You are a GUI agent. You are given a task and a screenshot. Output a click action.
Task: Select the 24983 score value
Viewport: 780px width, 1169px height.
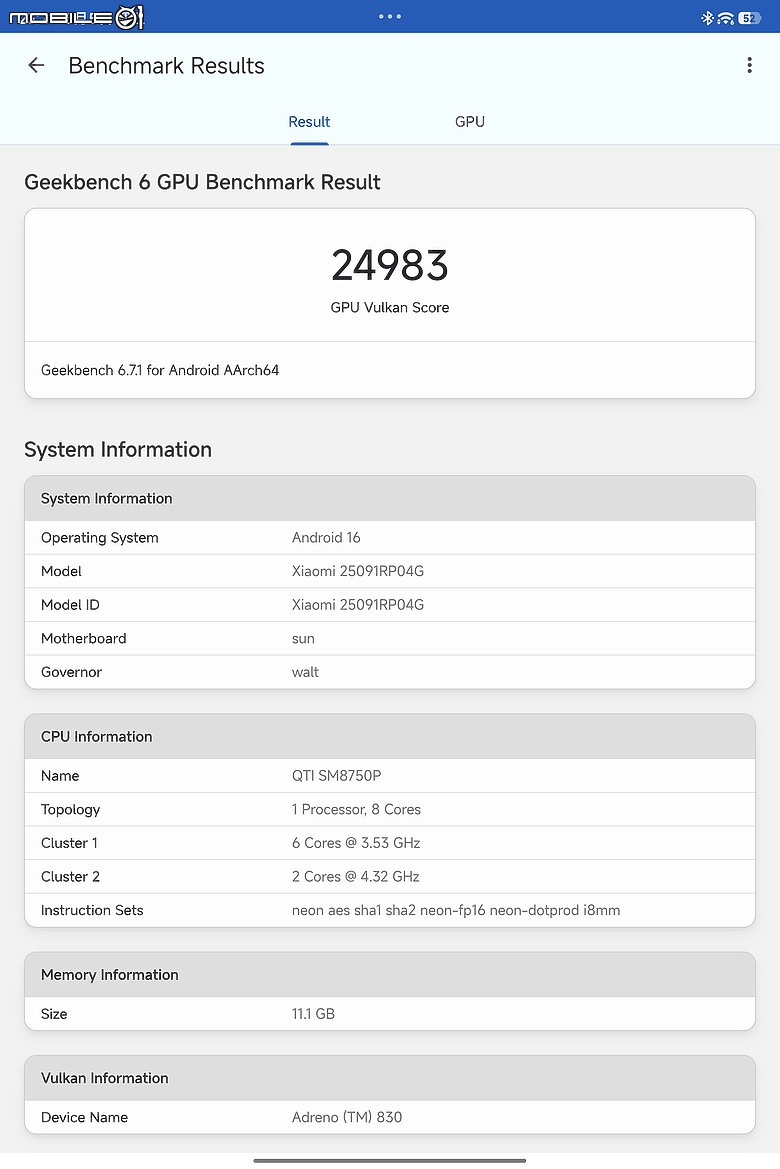(x=390, y=265)
